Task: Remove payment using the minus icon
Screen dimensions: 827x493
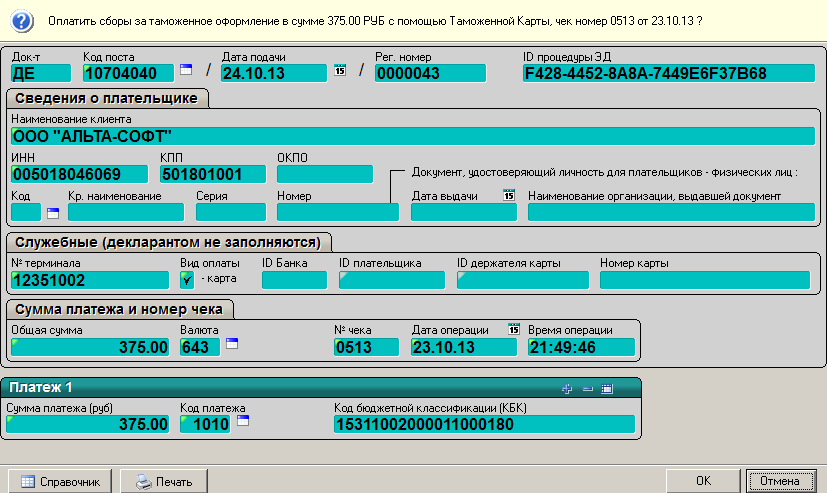Action: (587, 388)
